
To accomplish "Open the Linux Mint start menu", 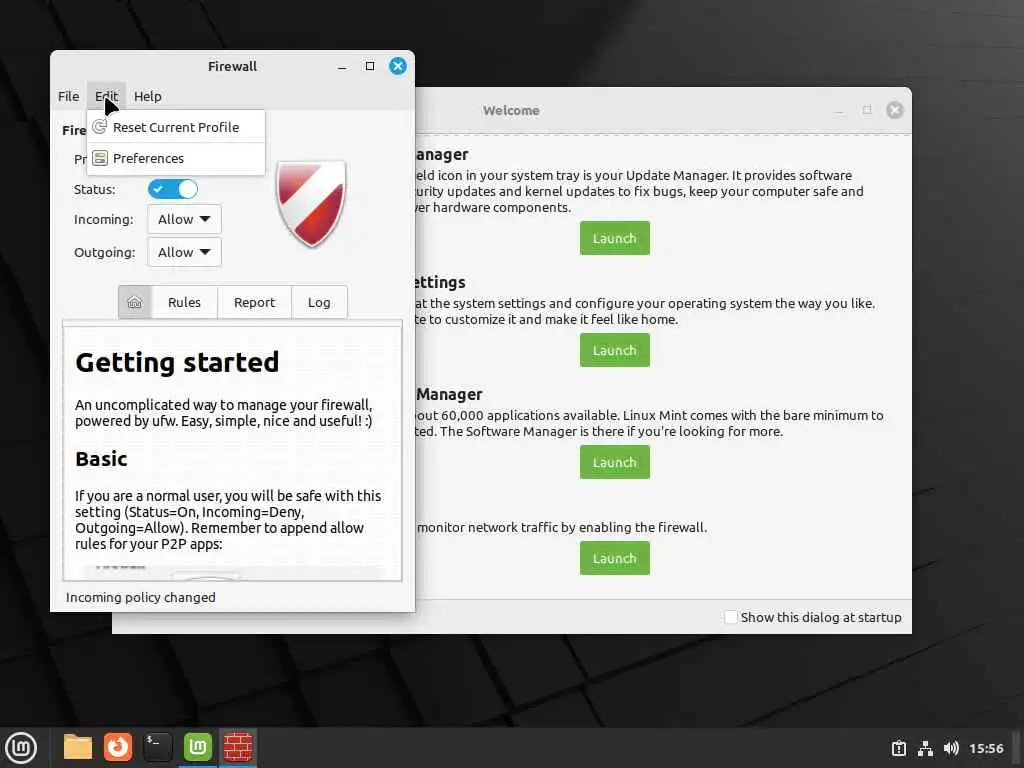I will tap(22, 747).
